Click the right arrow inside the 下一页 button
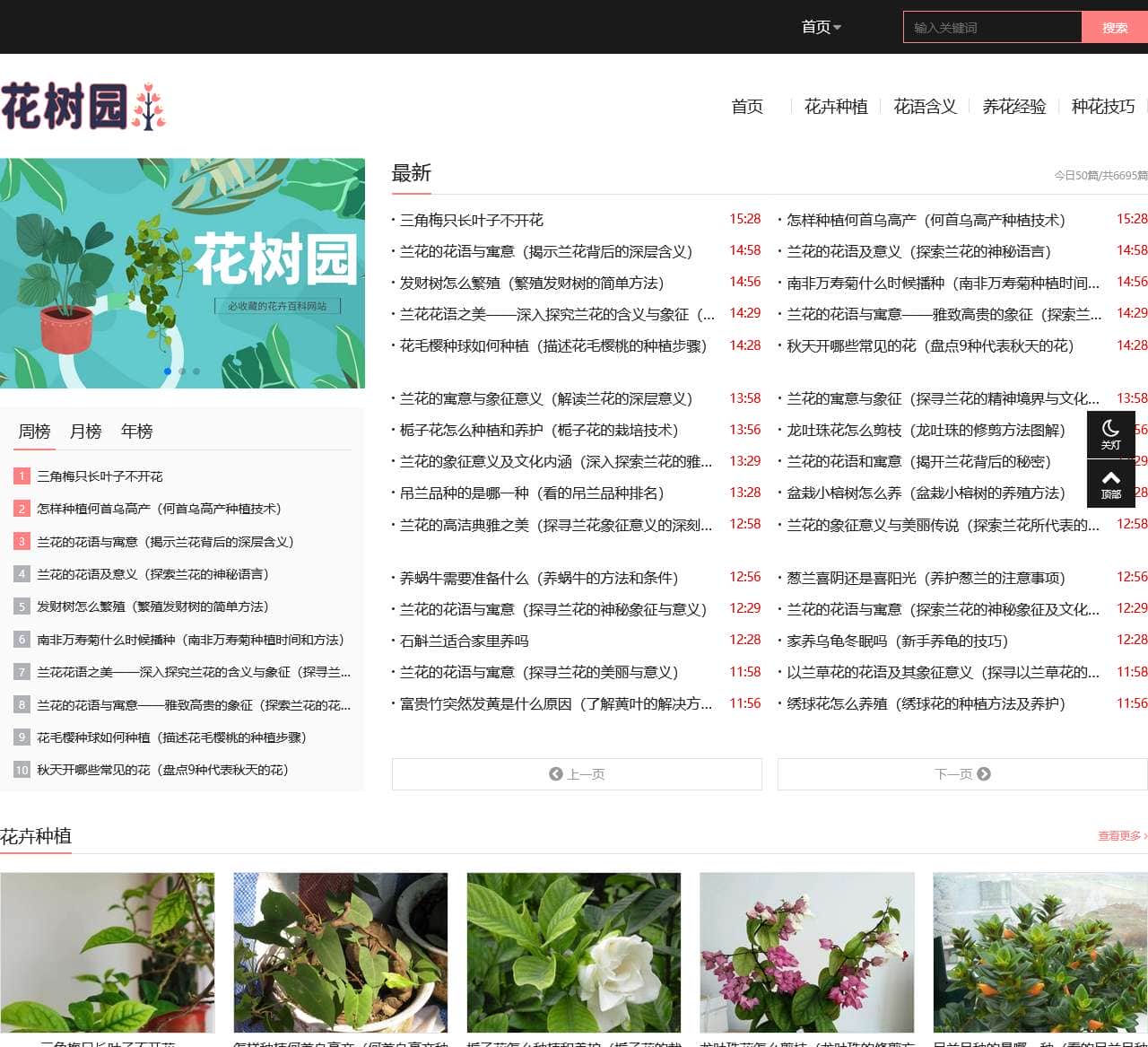 coord(985,774)
